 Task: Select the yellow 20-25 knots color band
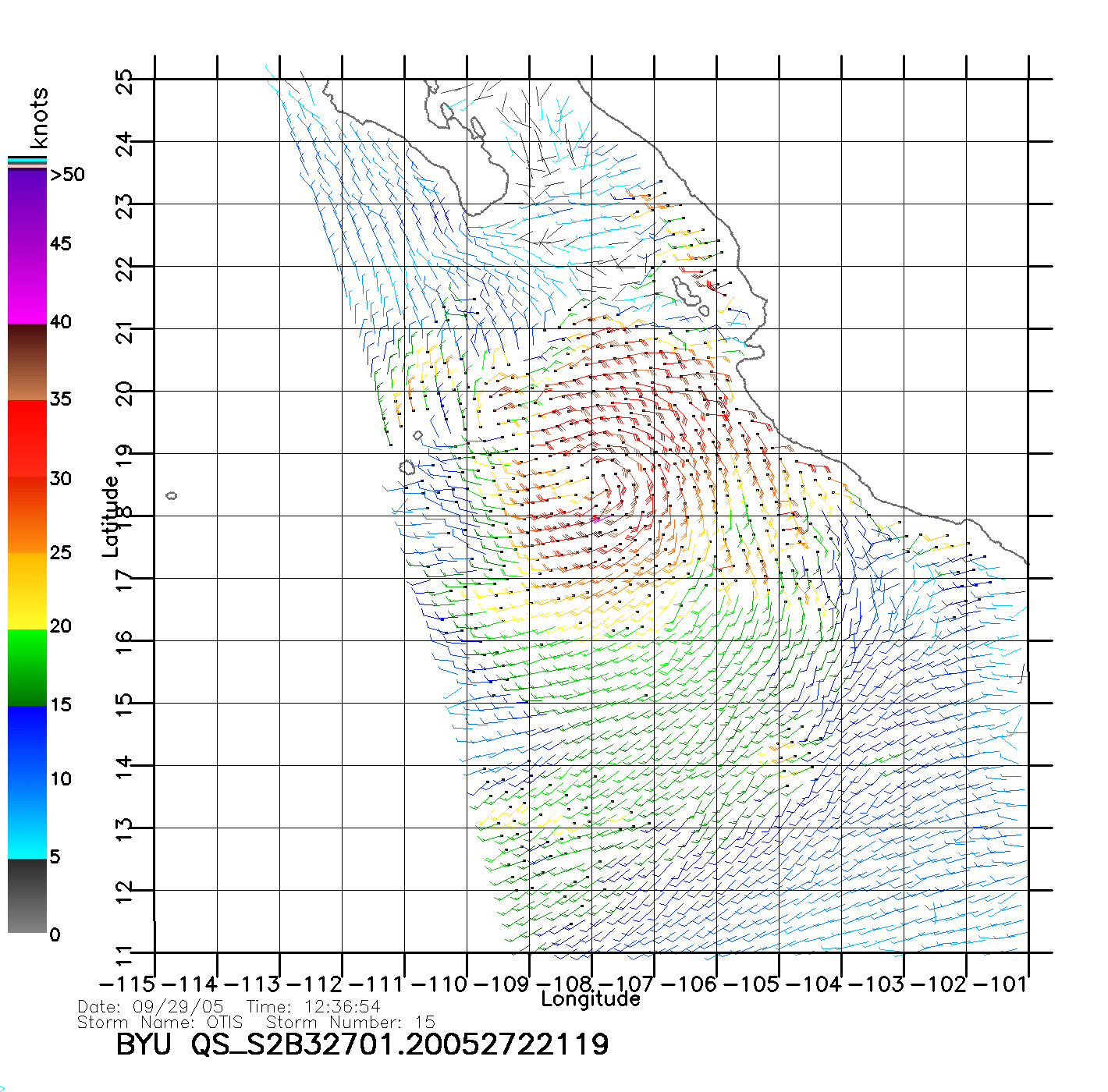pos(27,590)
